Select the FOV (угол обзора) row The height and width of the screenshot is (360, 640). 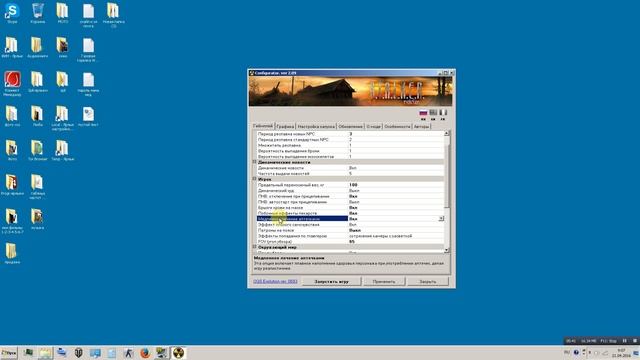coord(350,242)
